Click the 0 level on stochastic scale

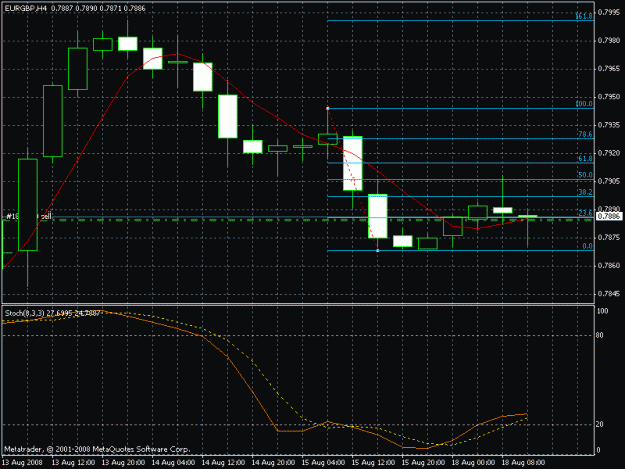point(598,451)
